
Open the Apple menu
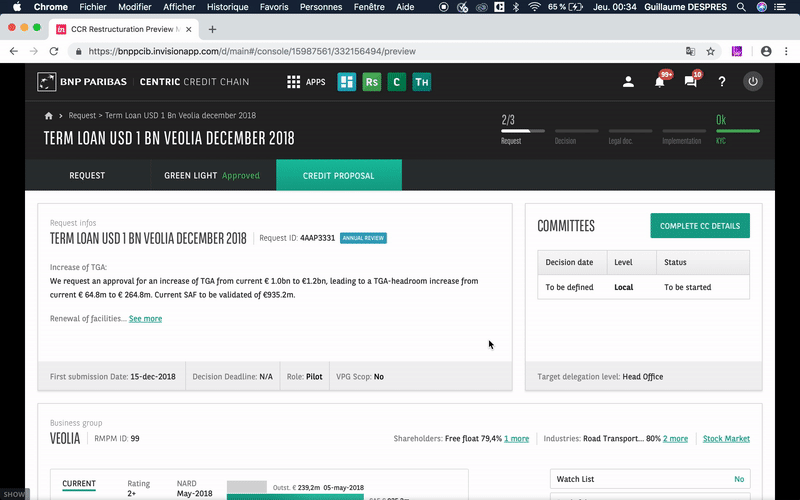pyautogui.click(x=17, y=7)
